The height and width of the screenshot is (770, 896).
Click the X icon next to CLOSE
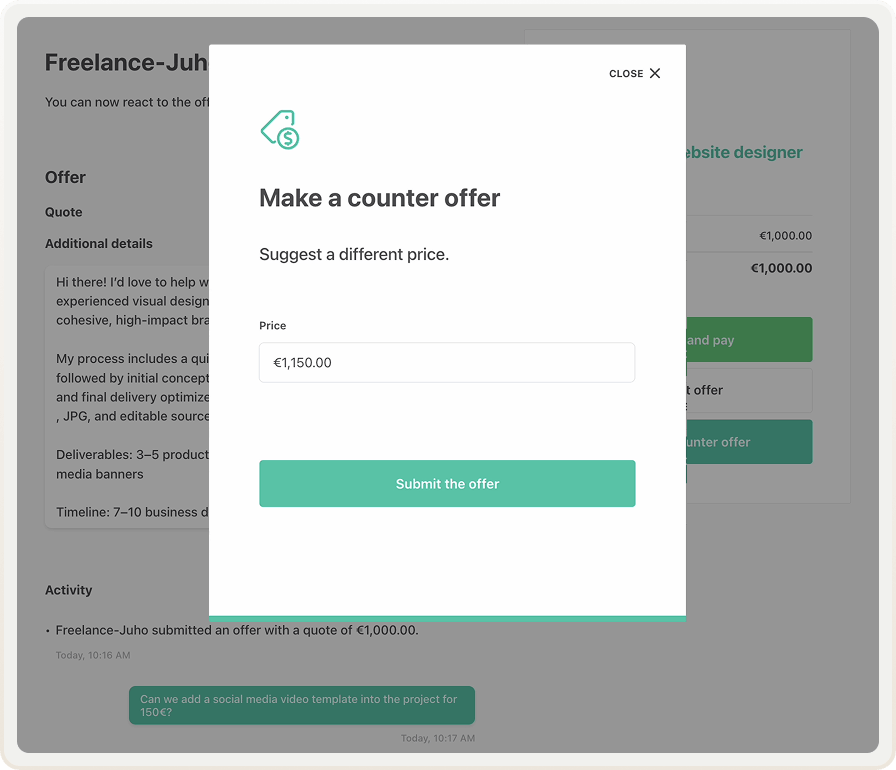tap(655, 73)
